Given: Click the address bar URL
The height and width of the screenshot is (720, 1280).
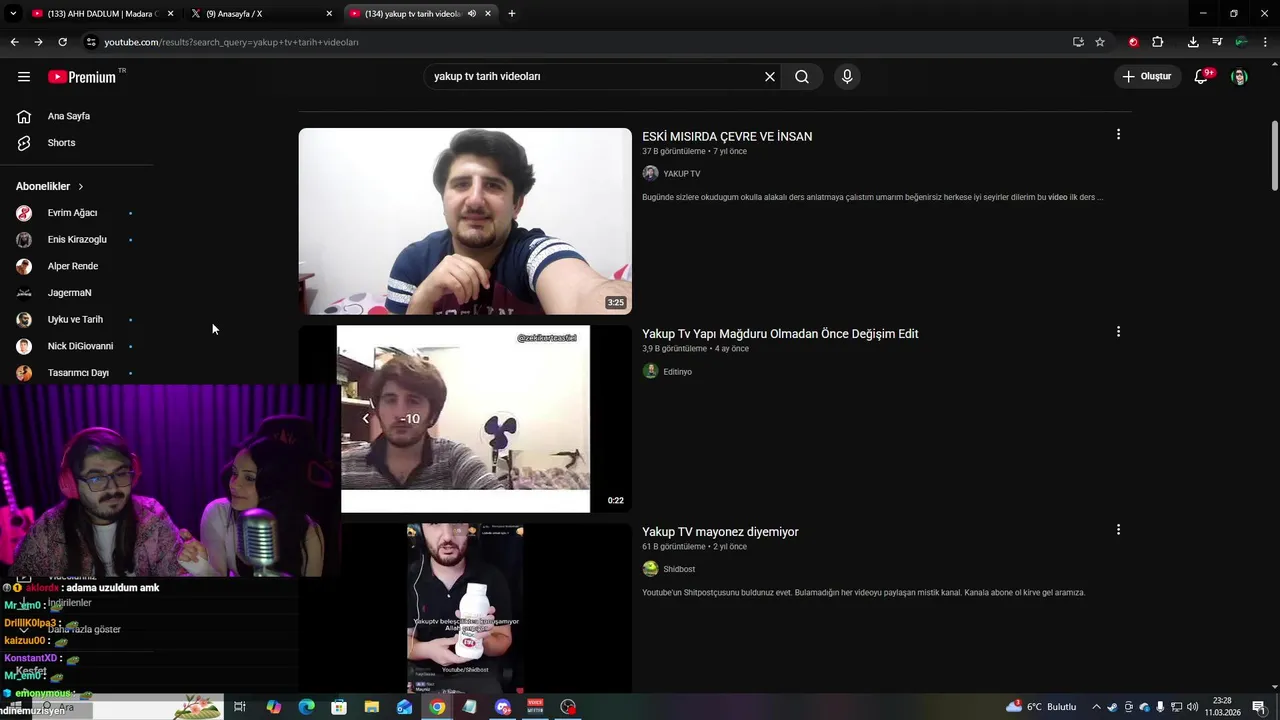Looking at the screenshot, I should point(231,42).
